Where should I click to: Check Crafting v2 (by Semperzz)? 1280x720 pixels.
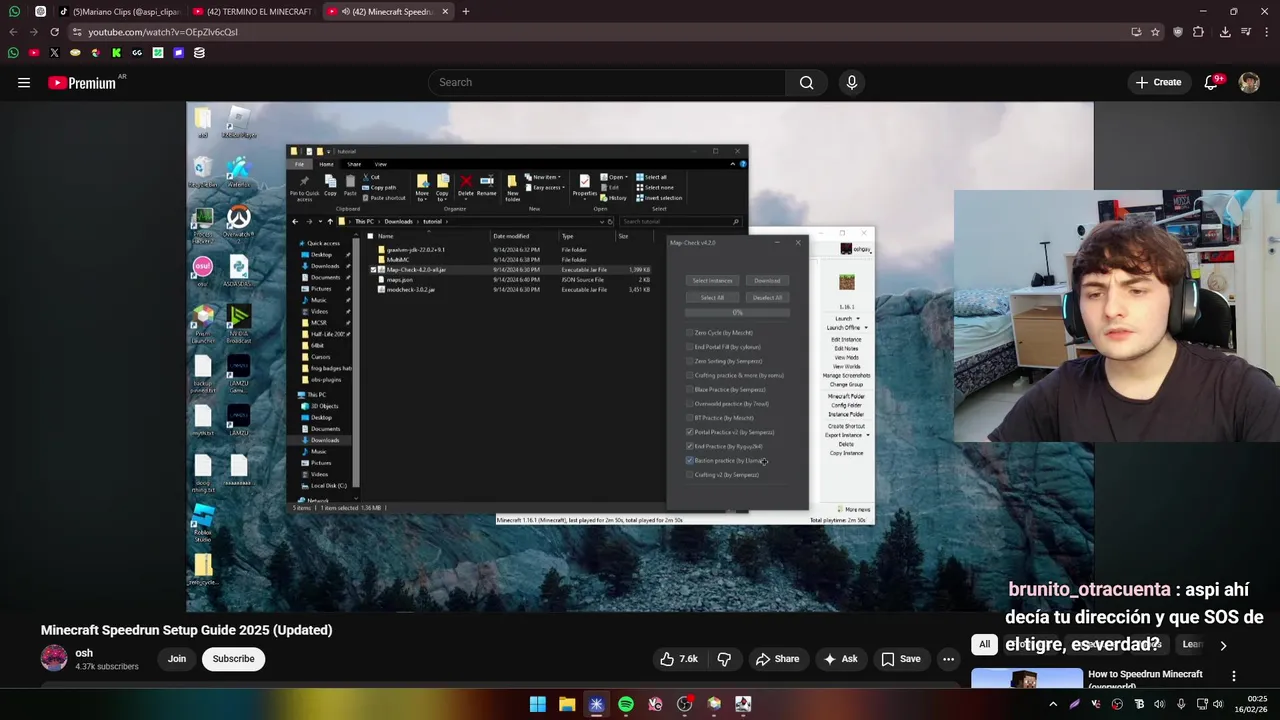tap(690, 475)
